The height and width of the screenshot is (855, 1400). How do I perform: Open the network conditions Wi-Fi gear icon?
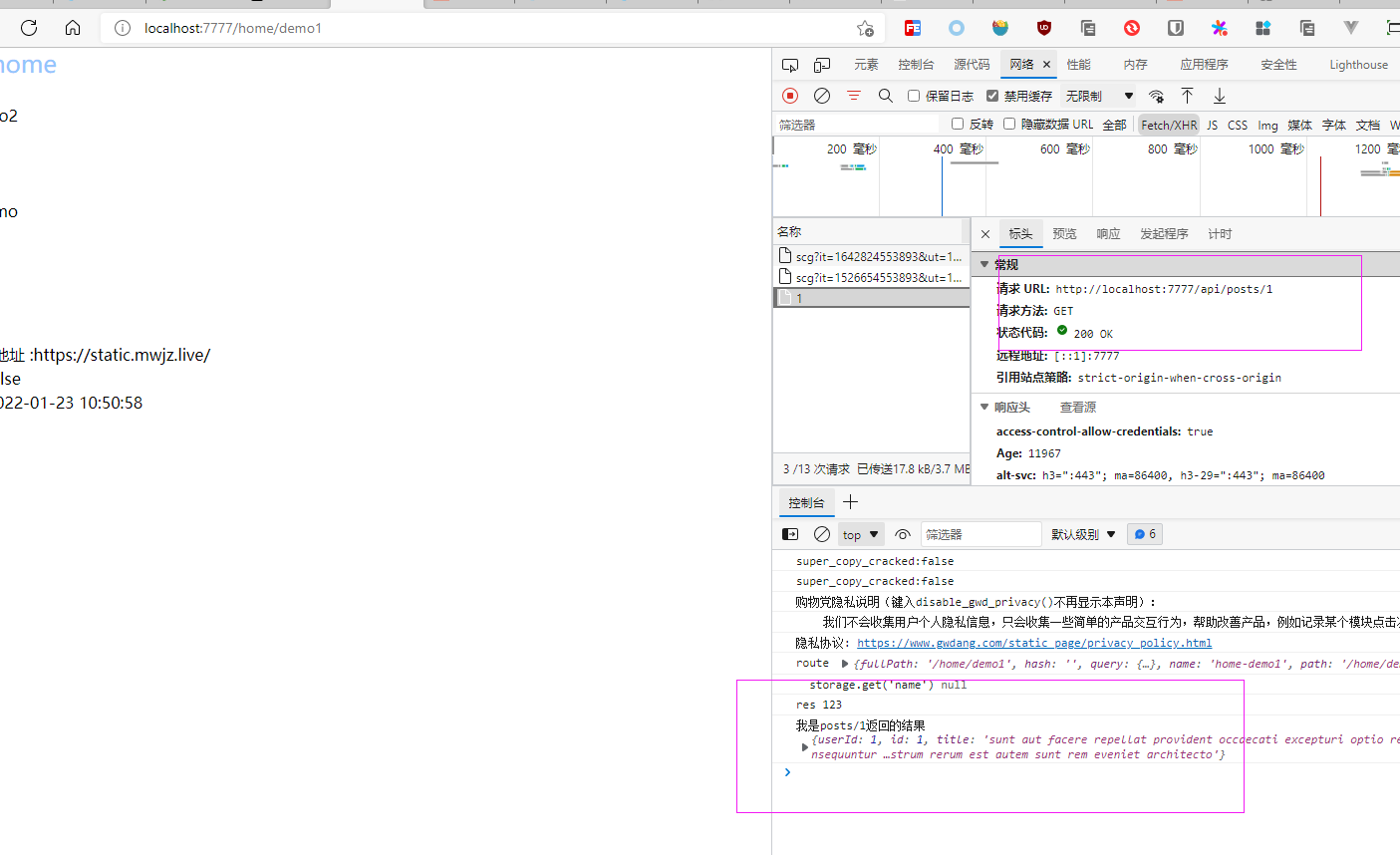pyautogui.click(x=1156, y=96)
